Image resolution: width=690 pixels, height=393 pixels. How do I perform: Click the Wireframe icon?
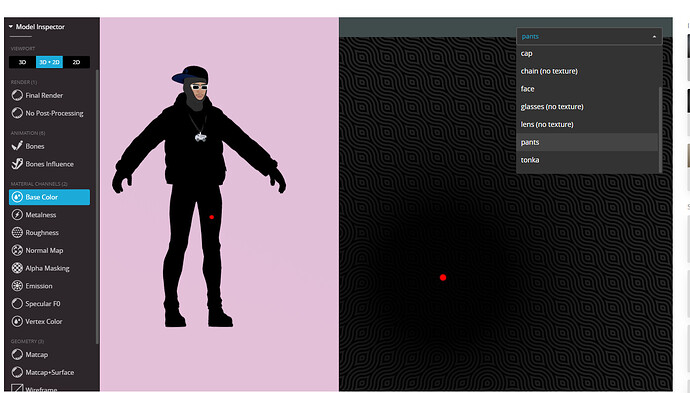17,388
